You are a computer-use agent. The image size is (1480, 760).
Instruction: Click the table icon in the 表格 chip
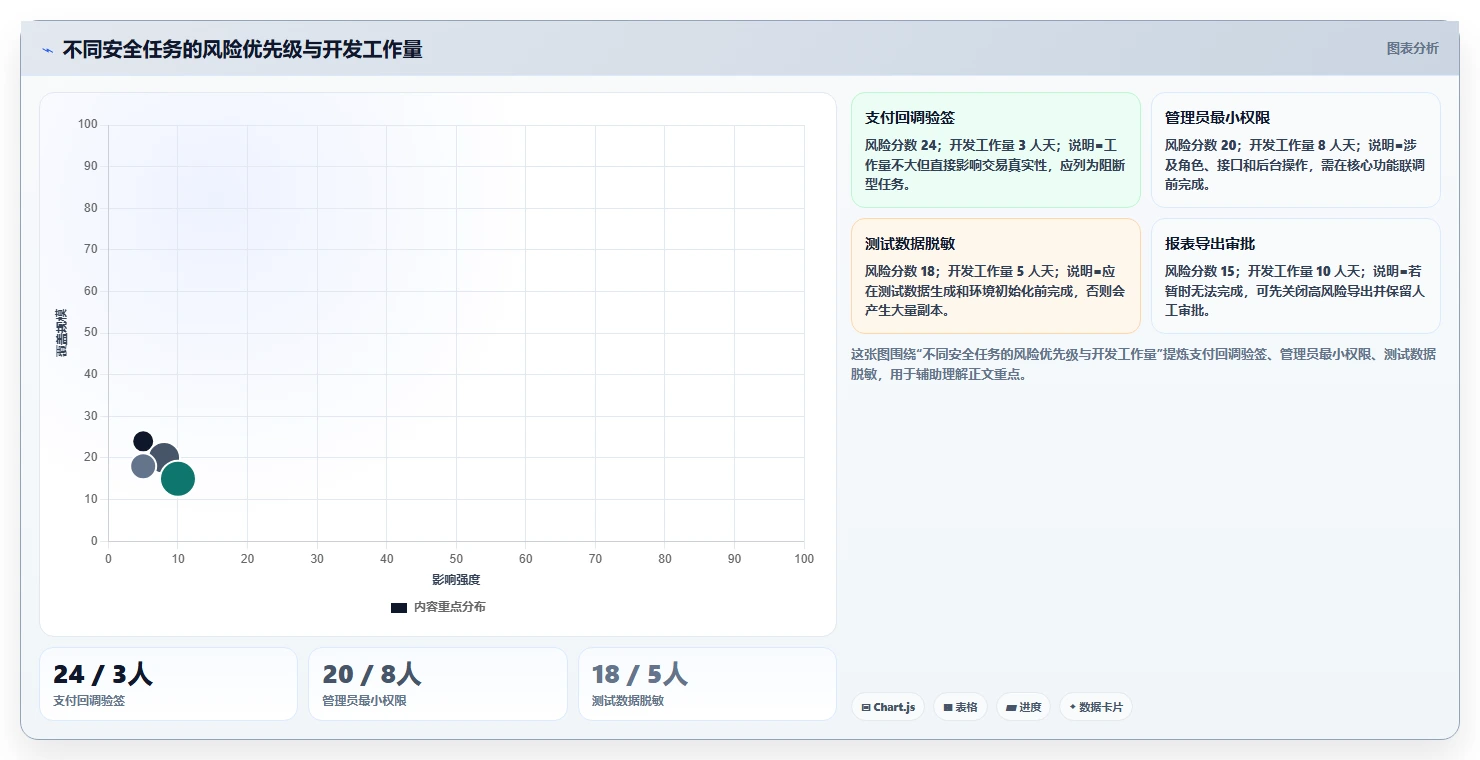point(948,707)
